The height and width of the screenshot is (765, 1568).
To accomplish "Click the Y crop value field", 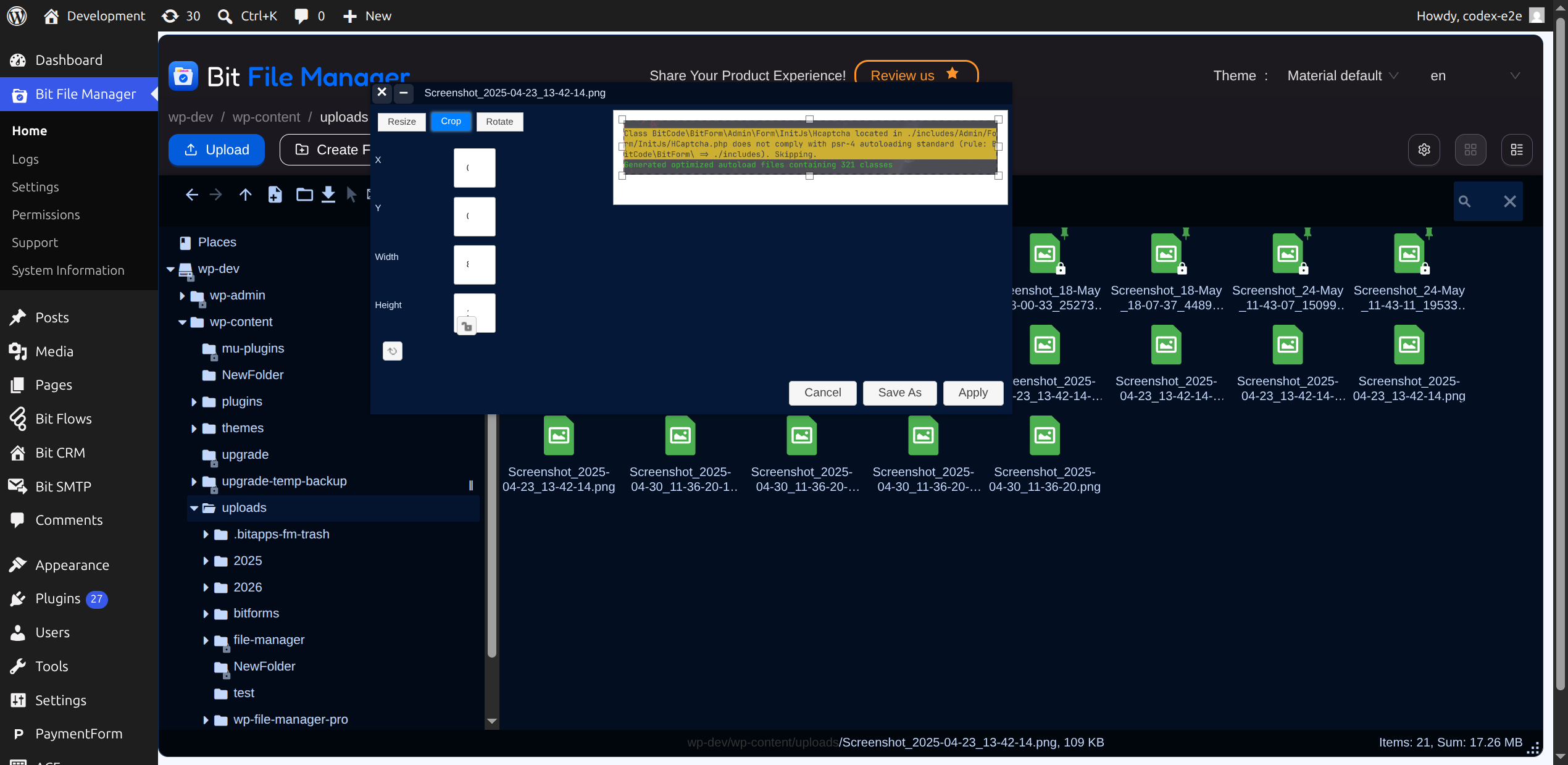I will click(x=475, y=217).
